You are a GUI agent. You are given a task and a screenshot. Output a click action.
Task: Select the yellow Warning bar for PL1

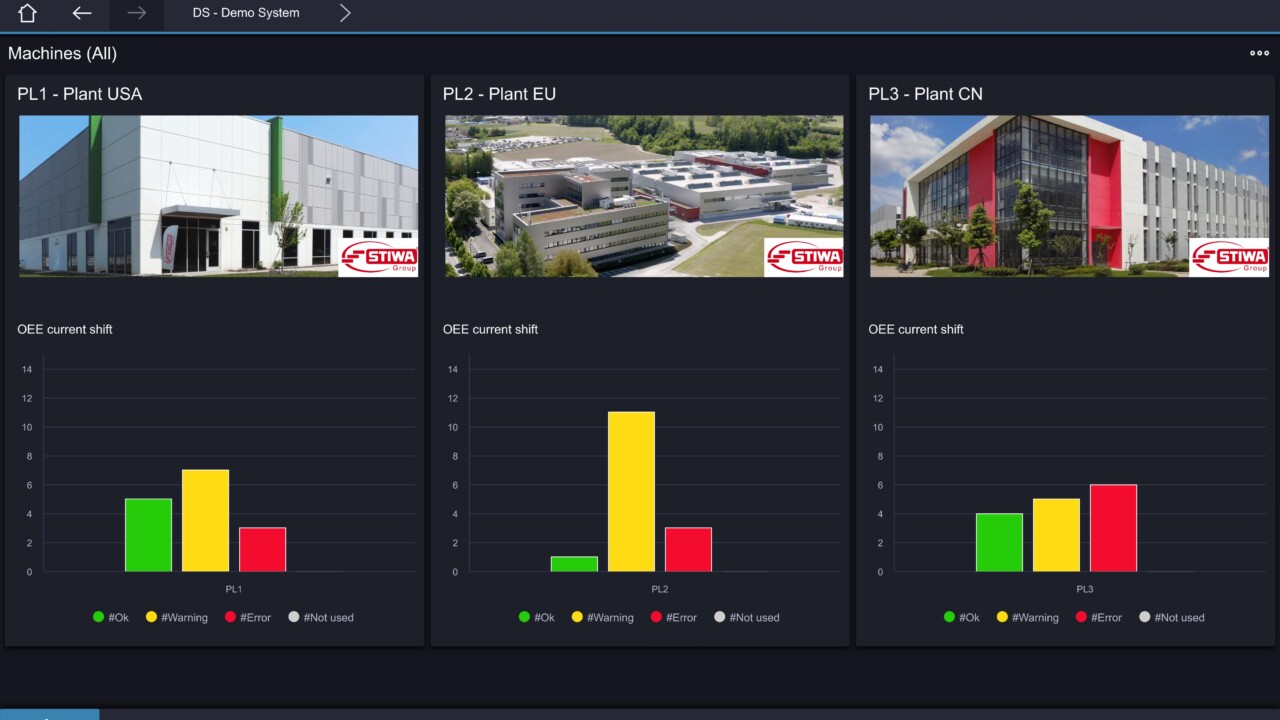tap(205, 521)
